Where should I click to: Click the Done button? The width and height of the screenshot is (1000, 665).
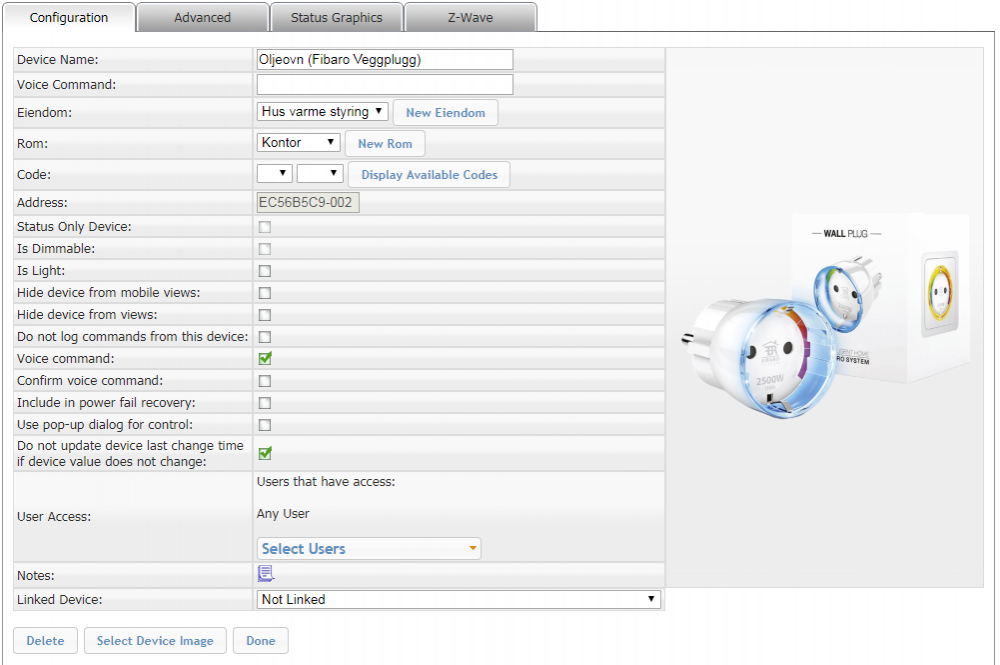[x=260, y=641]
